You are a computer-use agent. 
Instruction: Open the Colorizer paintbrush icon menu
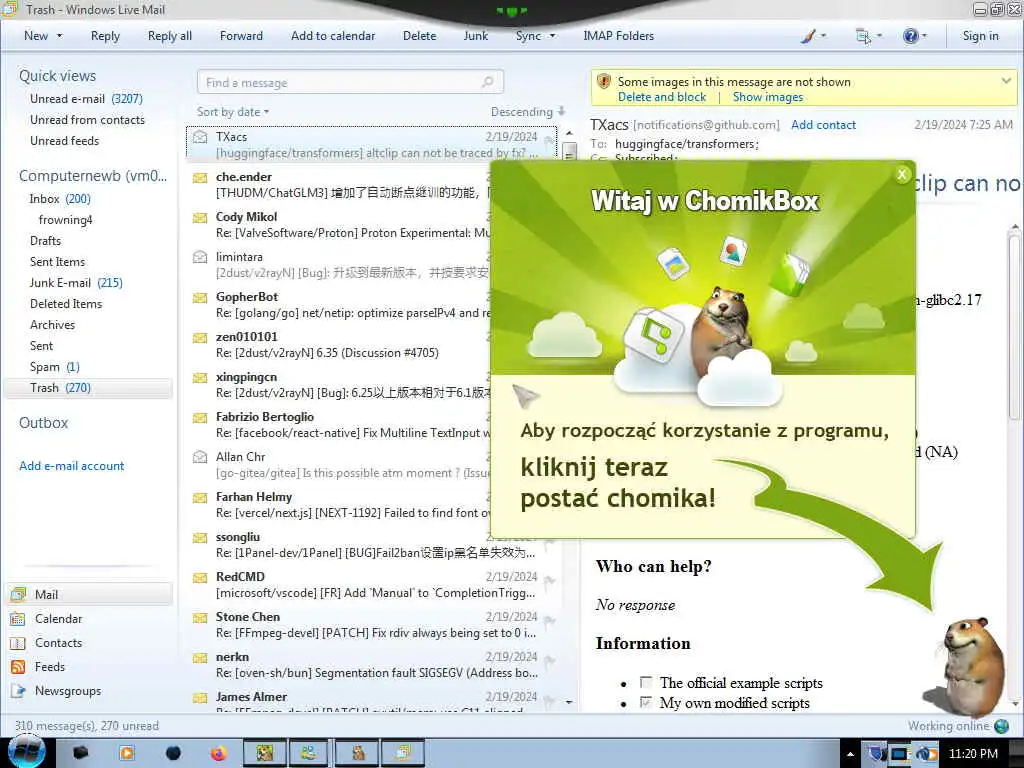click(x=808, y=37)
